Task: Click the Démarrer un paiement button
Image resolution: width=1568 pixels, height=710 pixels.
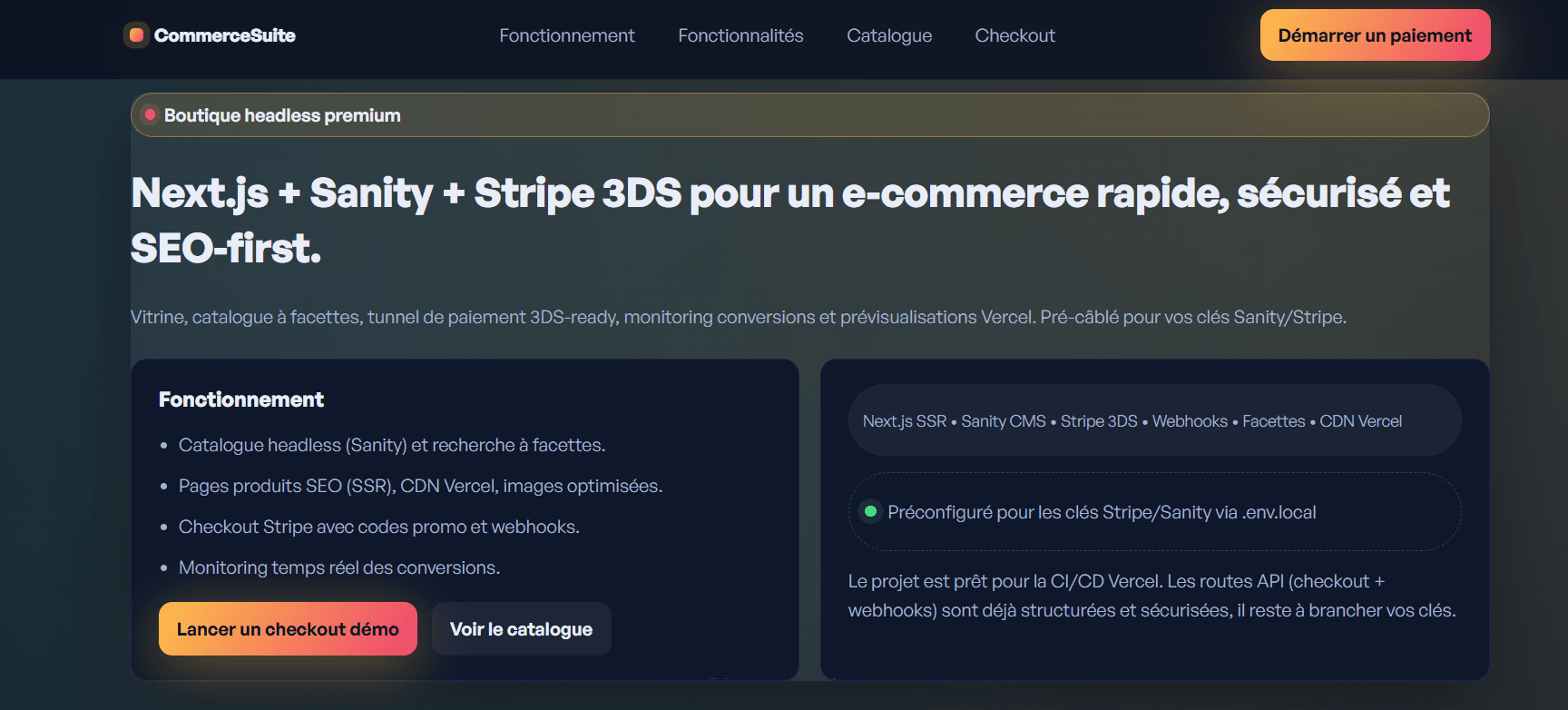Action: [1375, 35]
